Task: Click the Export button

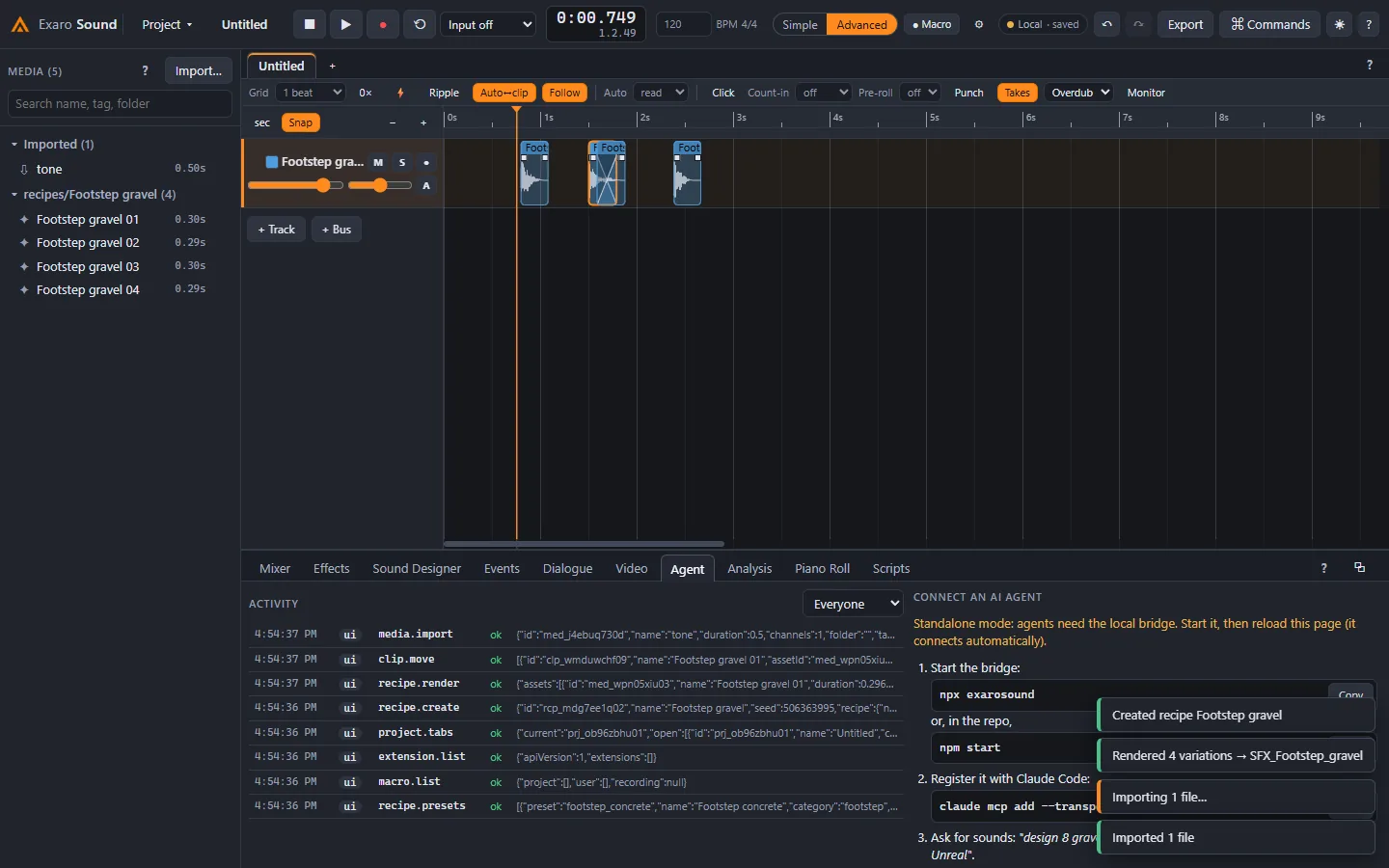Action: 1185,24
